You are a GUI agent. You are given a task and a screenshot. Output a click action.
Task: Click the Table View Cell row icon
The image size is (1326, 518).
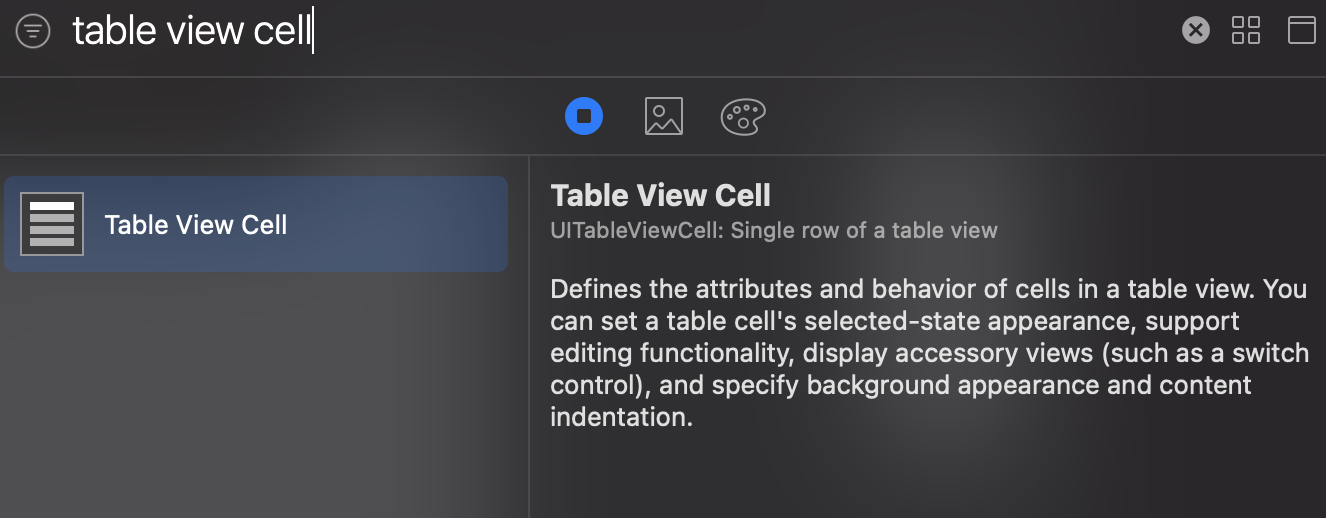52,224
